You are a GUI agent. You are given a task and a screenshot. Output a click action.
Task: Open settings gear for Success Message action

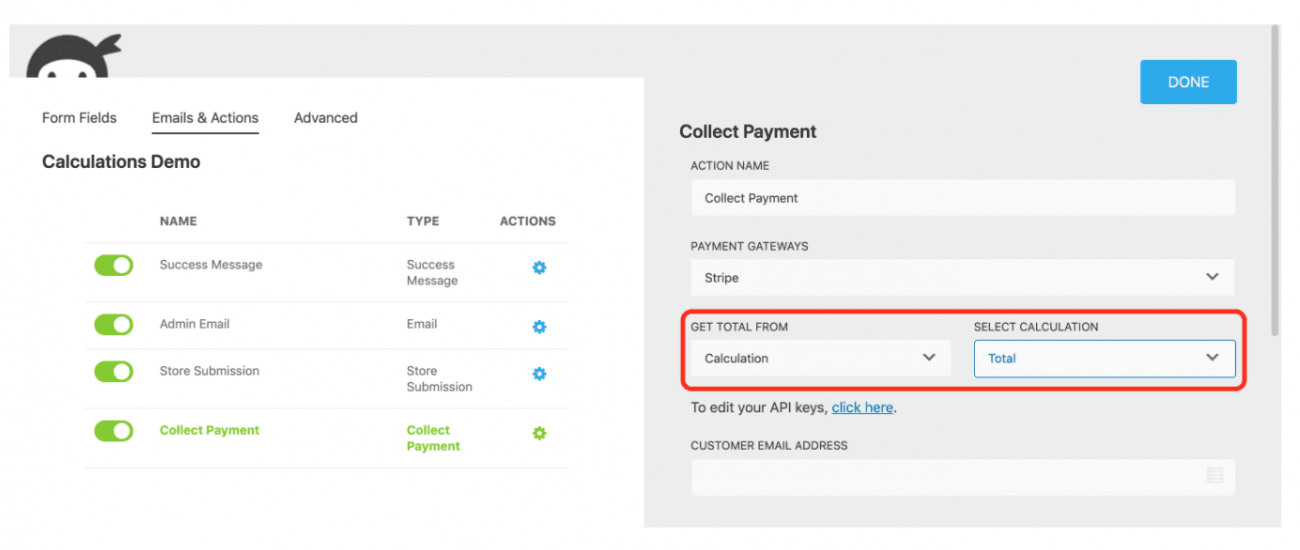point(539,268)
